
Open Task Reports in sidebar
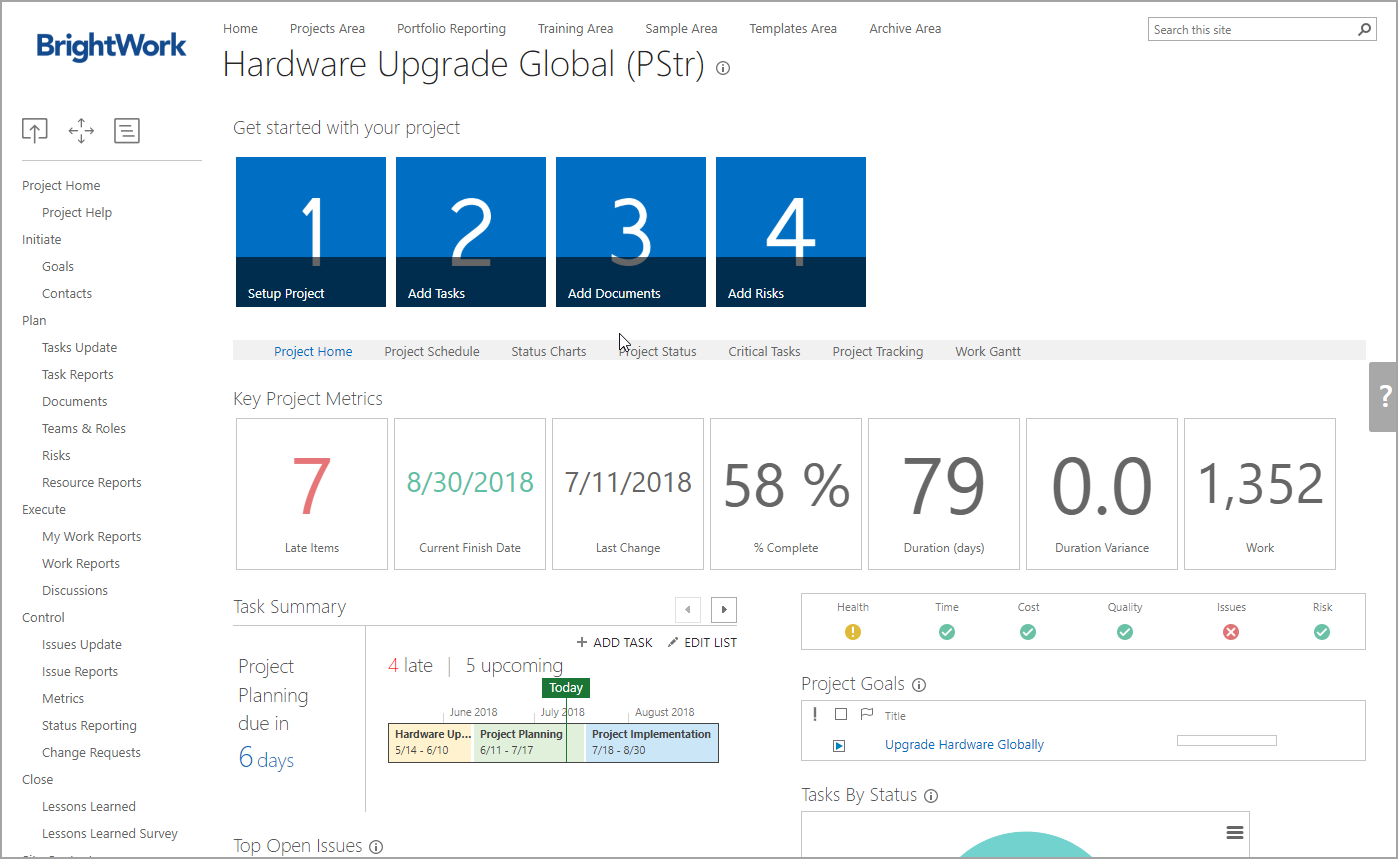[x=78, y=375]
